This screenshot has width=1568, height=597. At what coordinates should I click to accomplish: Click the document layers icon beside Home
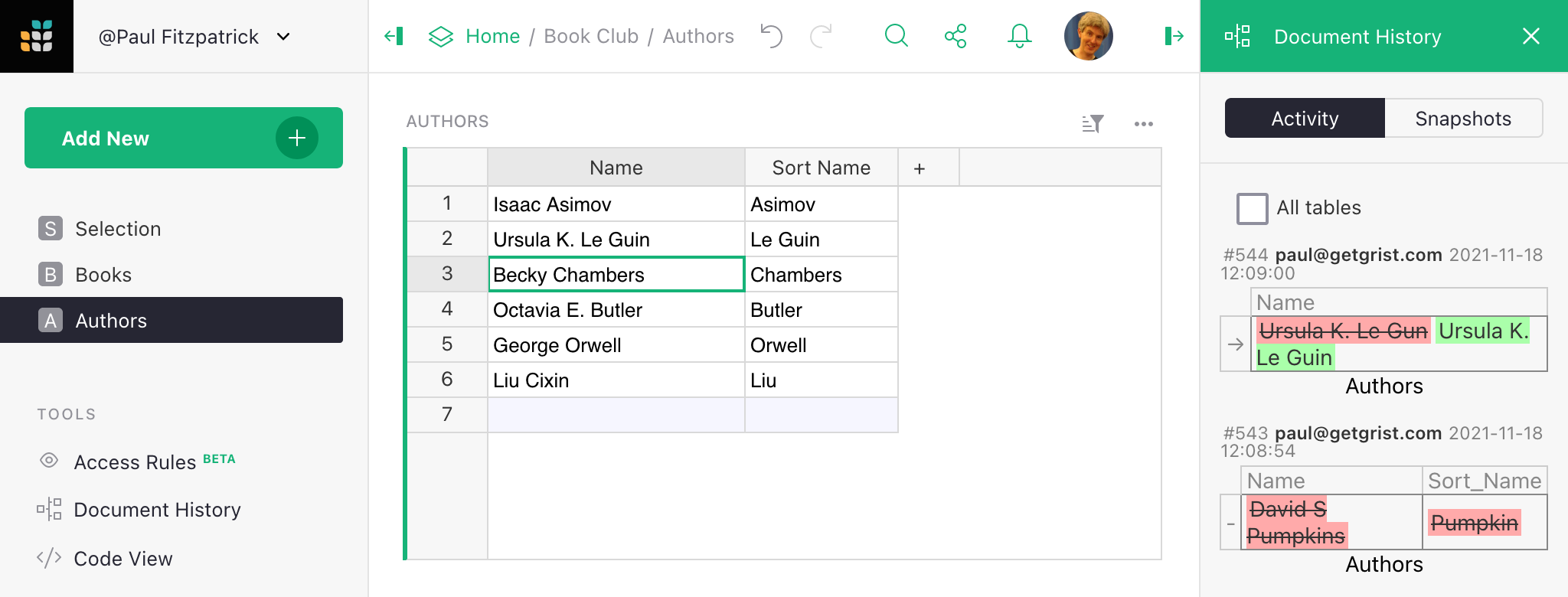point(441,36)
